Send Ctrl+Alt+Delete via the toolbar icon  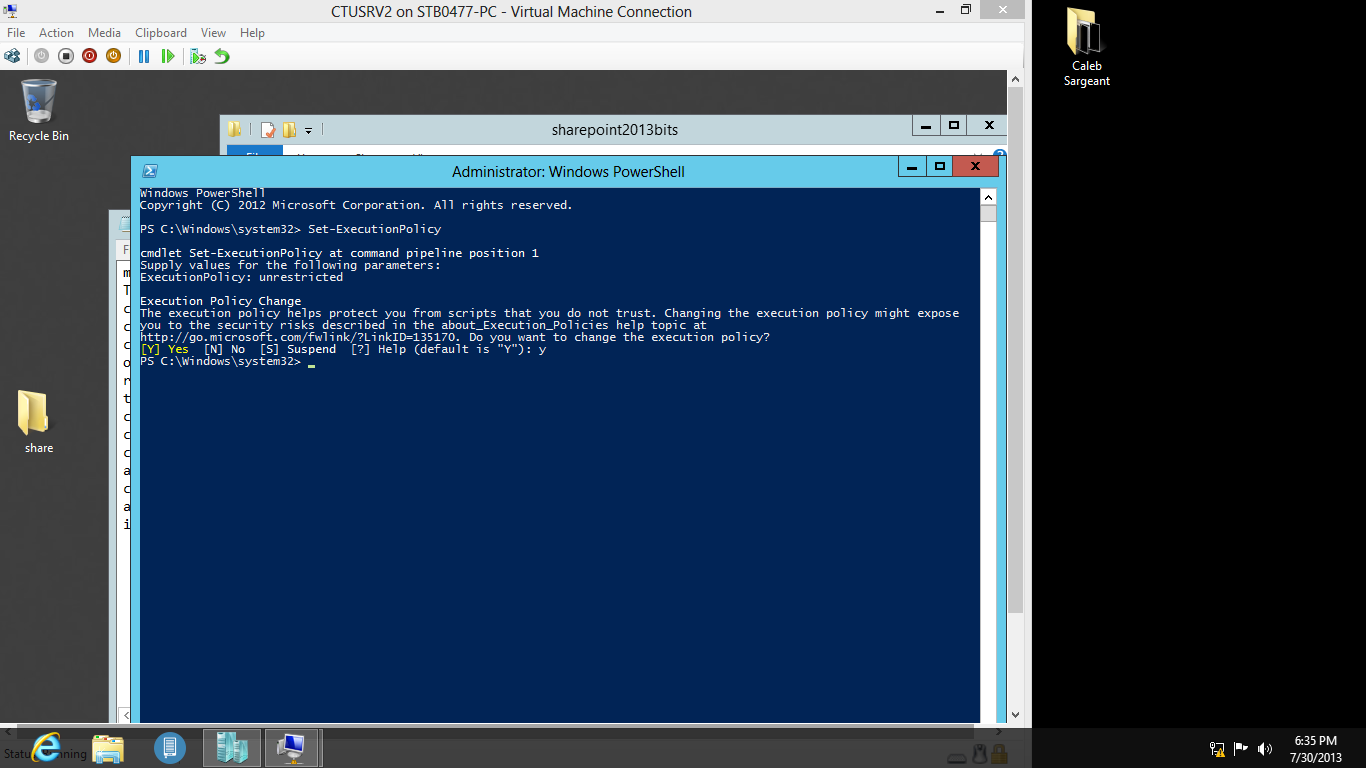[14, 56]
